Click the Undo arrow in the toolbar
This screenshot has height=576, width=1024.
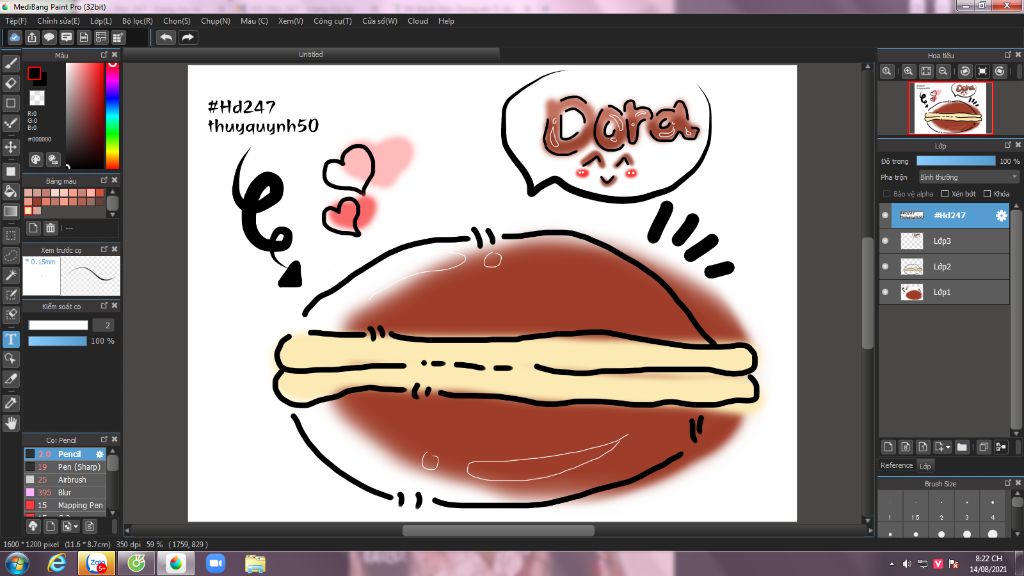tap(167, 37)
